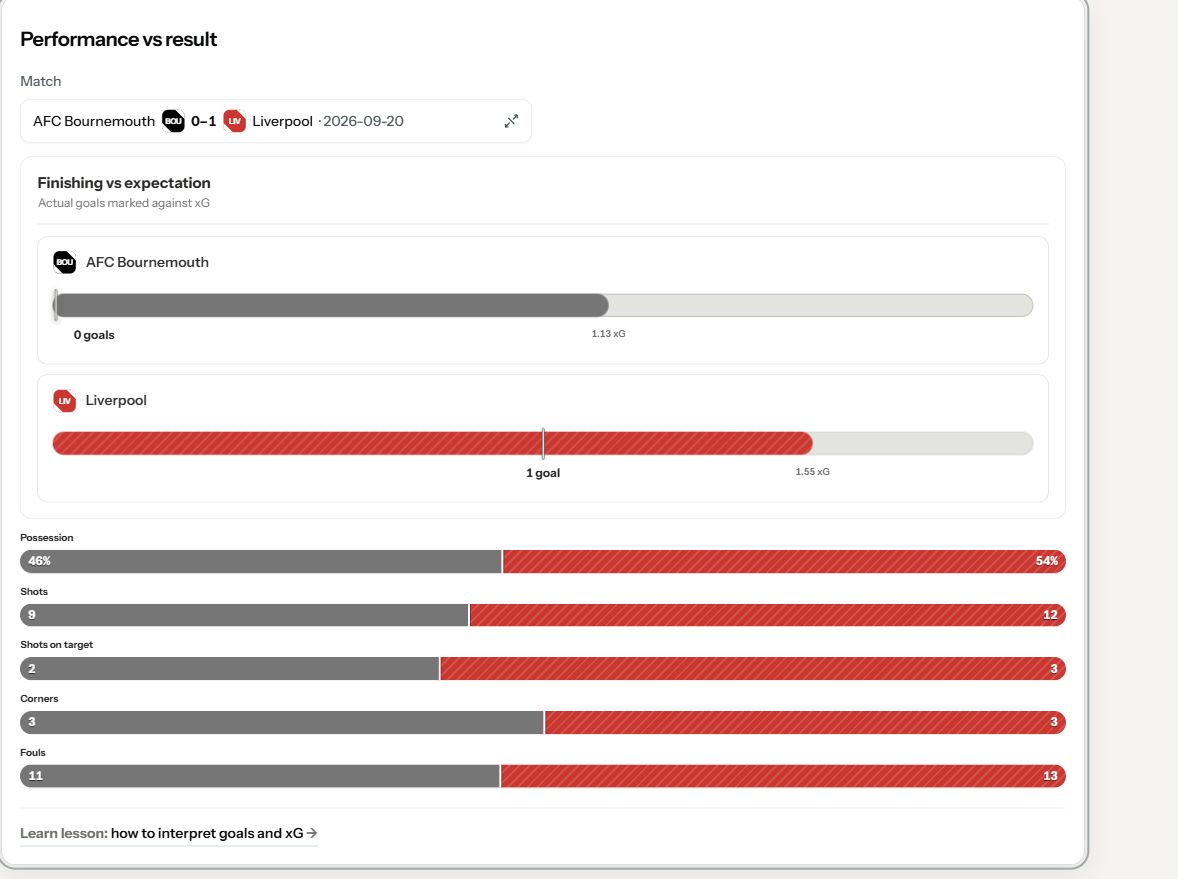Screen dimensions: 1178x879
Task: Open the match selector expand arrows icon
Action: (511, 121)
